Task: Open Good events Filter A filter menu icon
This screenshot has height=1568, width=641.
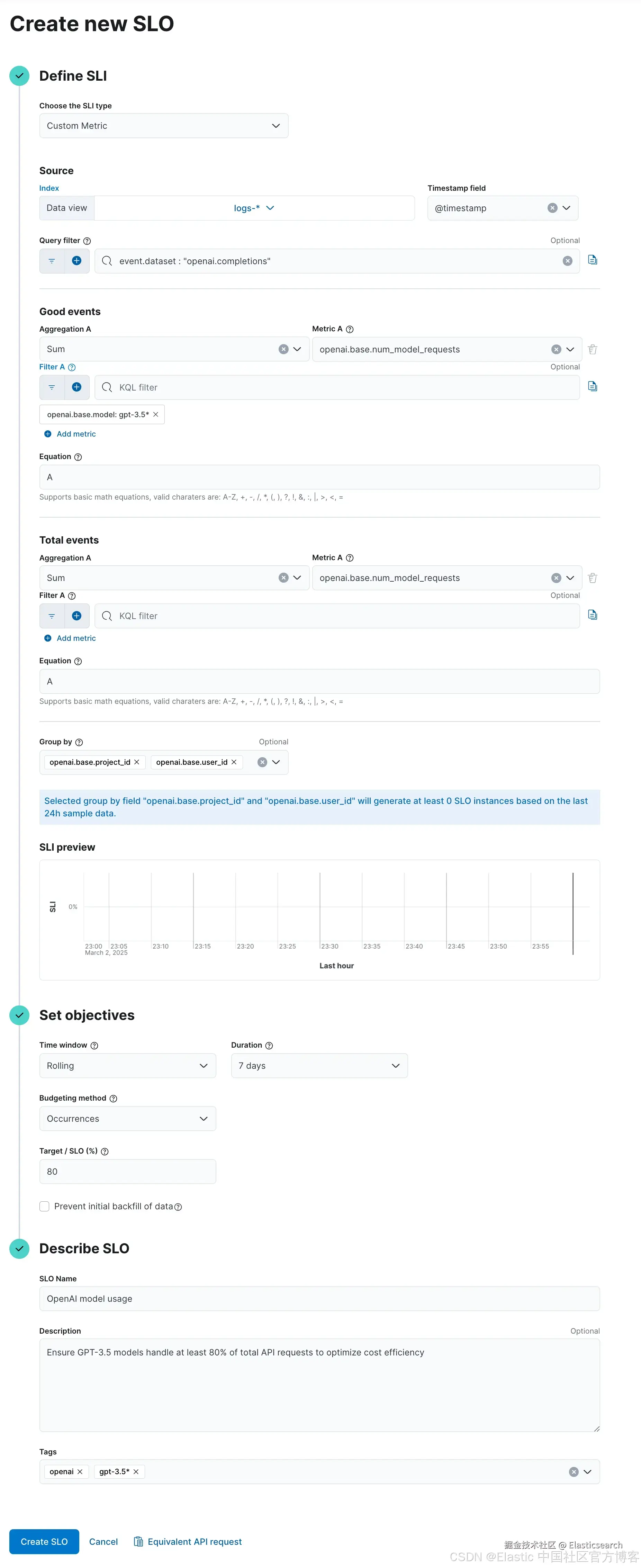Action: coord(52,387)
